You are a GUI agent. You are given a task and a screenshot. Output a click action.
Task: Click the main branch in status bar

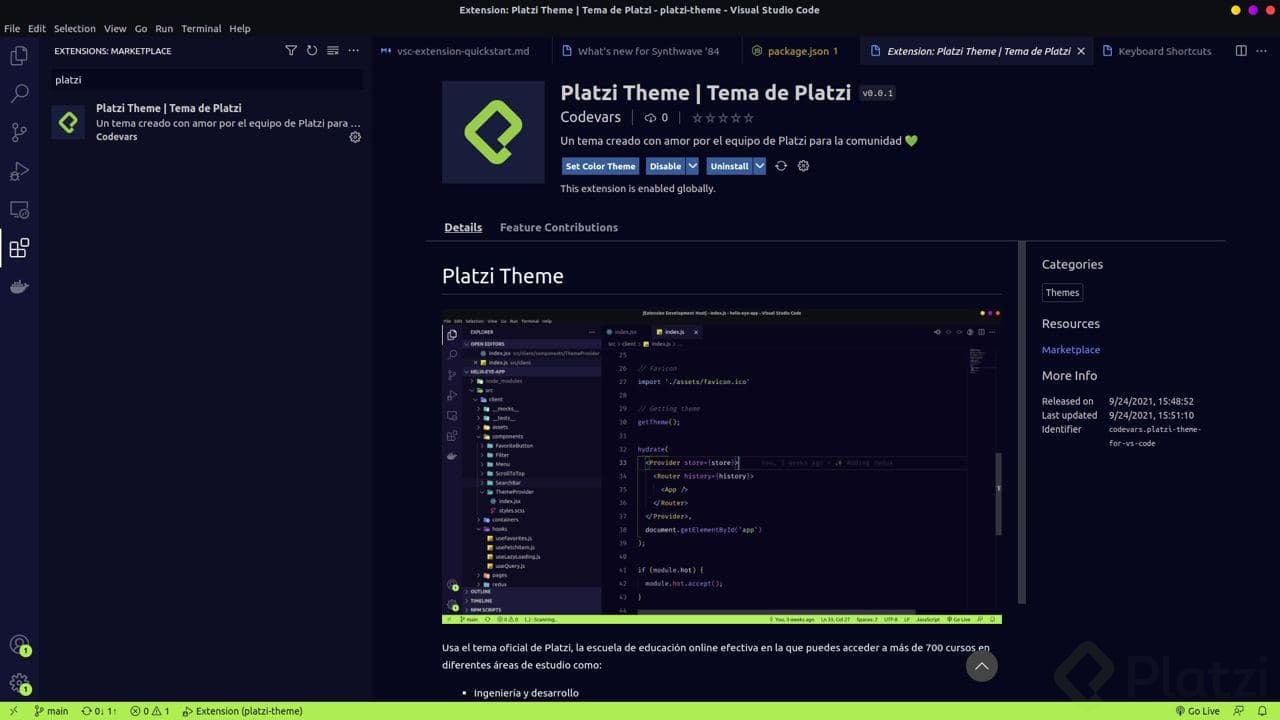point(52,711)
